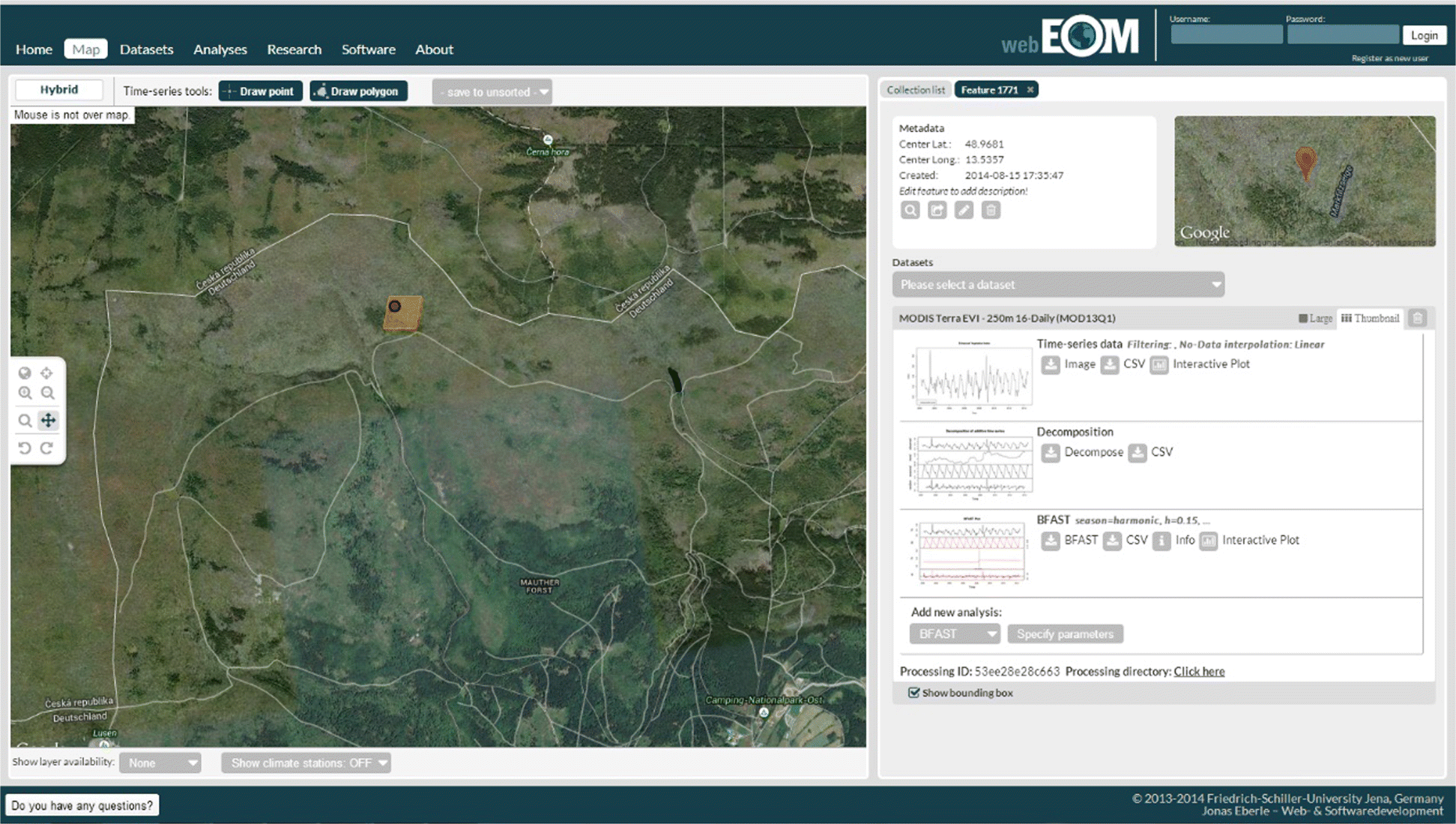
Task: Delete the MODIS dataset via header trash icon
Action: tap(1417, 318)
